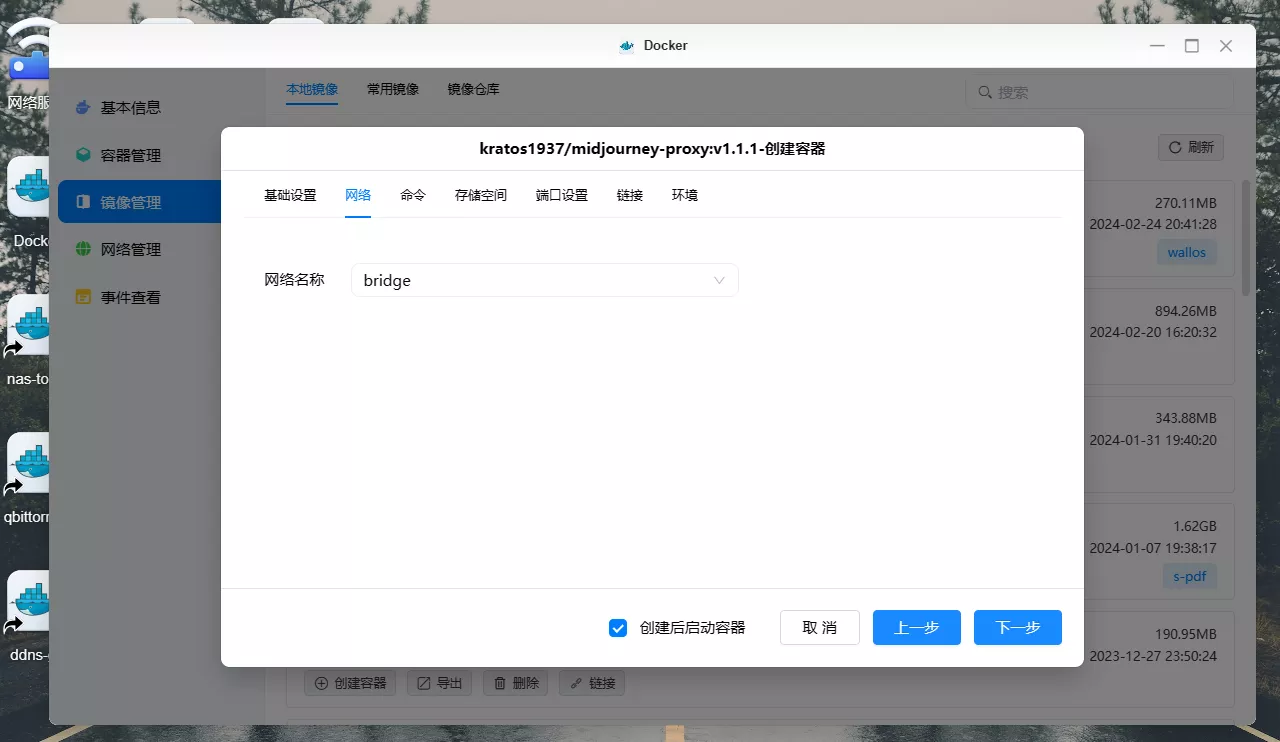
Task: Click the 2024-01-31 19:40:20 timestamp
Action: tap(1153, 440)
